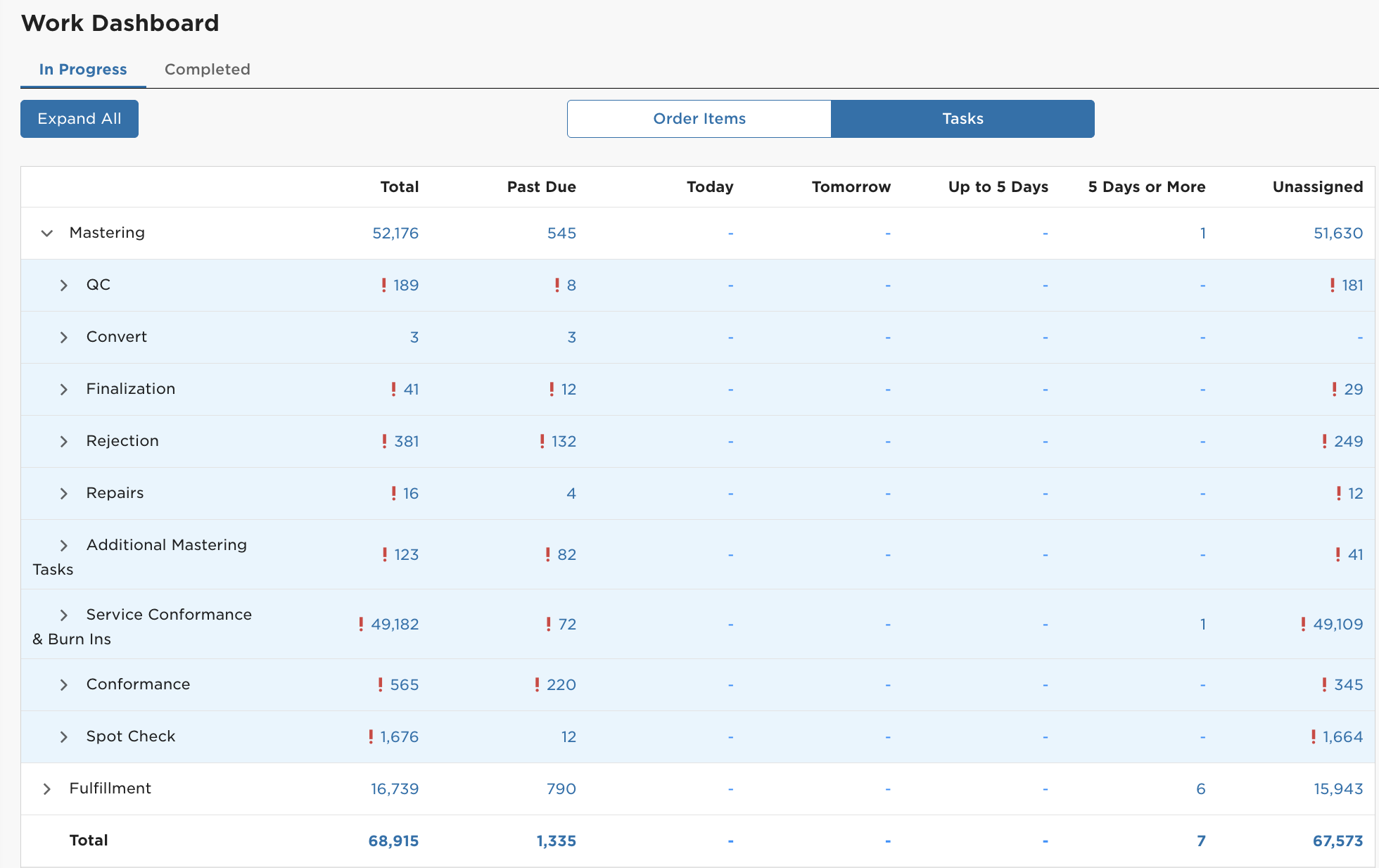
Task: Open Service Conformance total 49,182
Action: [x=395, y=624]
